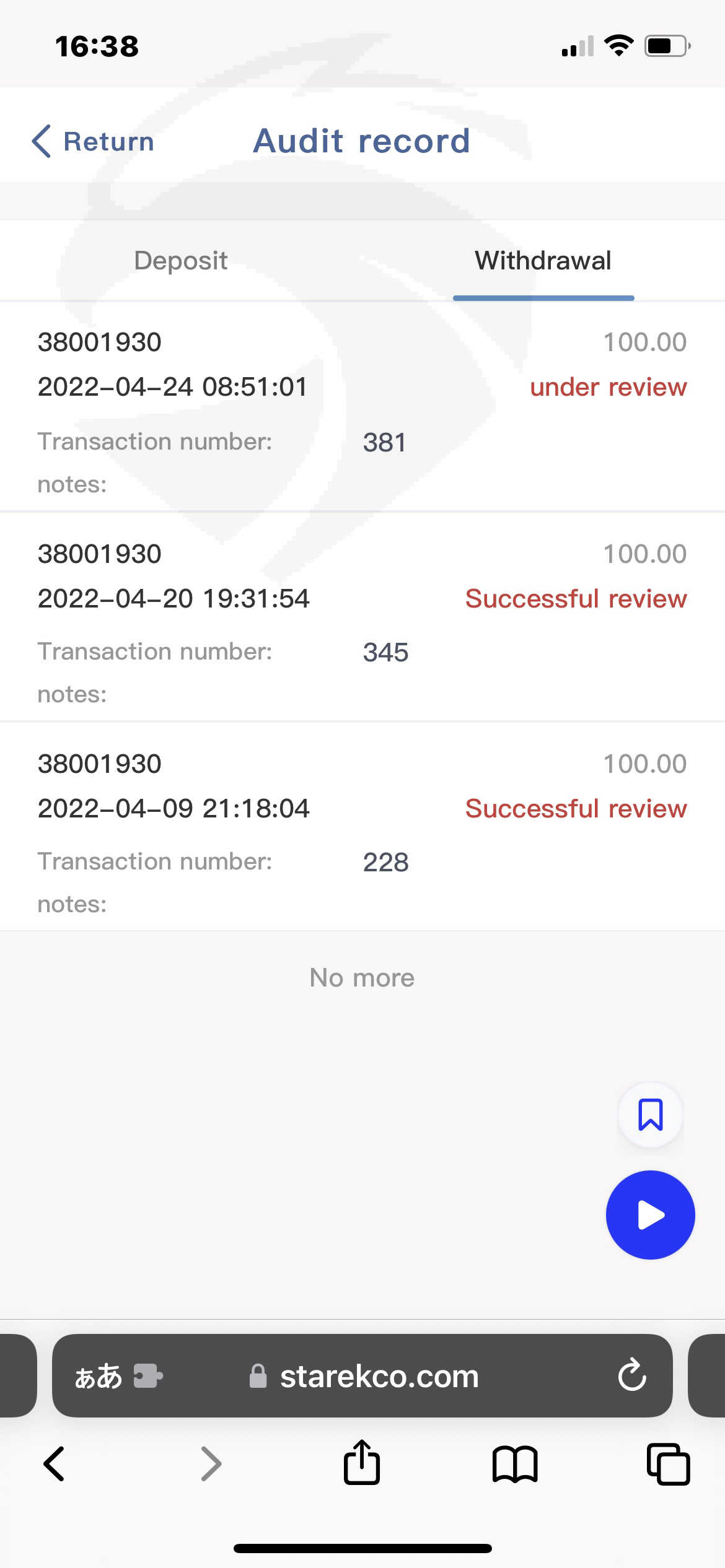The image size is (725, 1568).
Task: Tap the bookmark floating icon
Action: point(650,1115)
